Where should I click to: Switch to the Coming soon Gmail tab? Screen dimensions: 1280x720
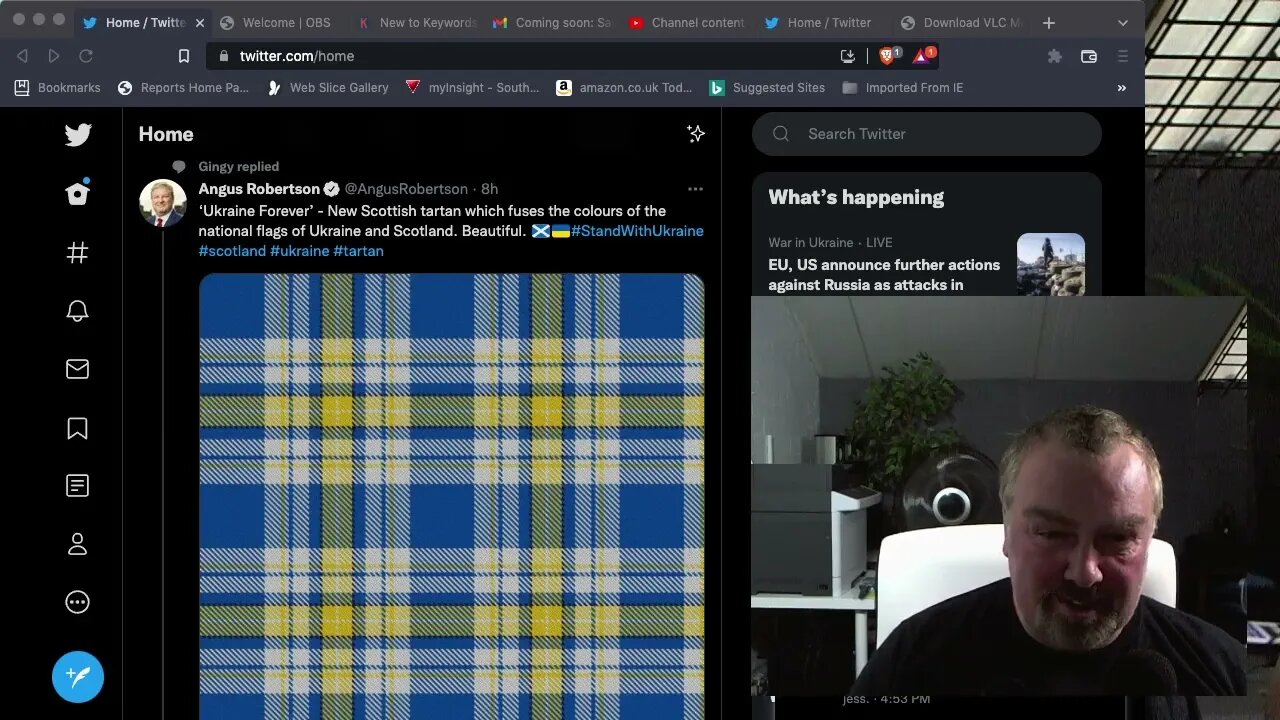pyautogui.click(x=552, y=22)
